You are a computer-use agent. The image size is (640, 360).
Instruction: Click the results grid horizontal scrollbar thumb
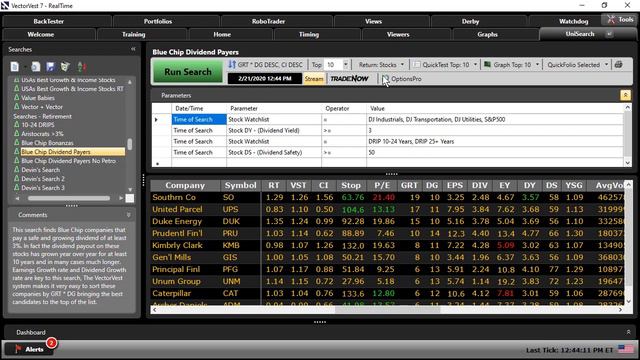(388, 310)
